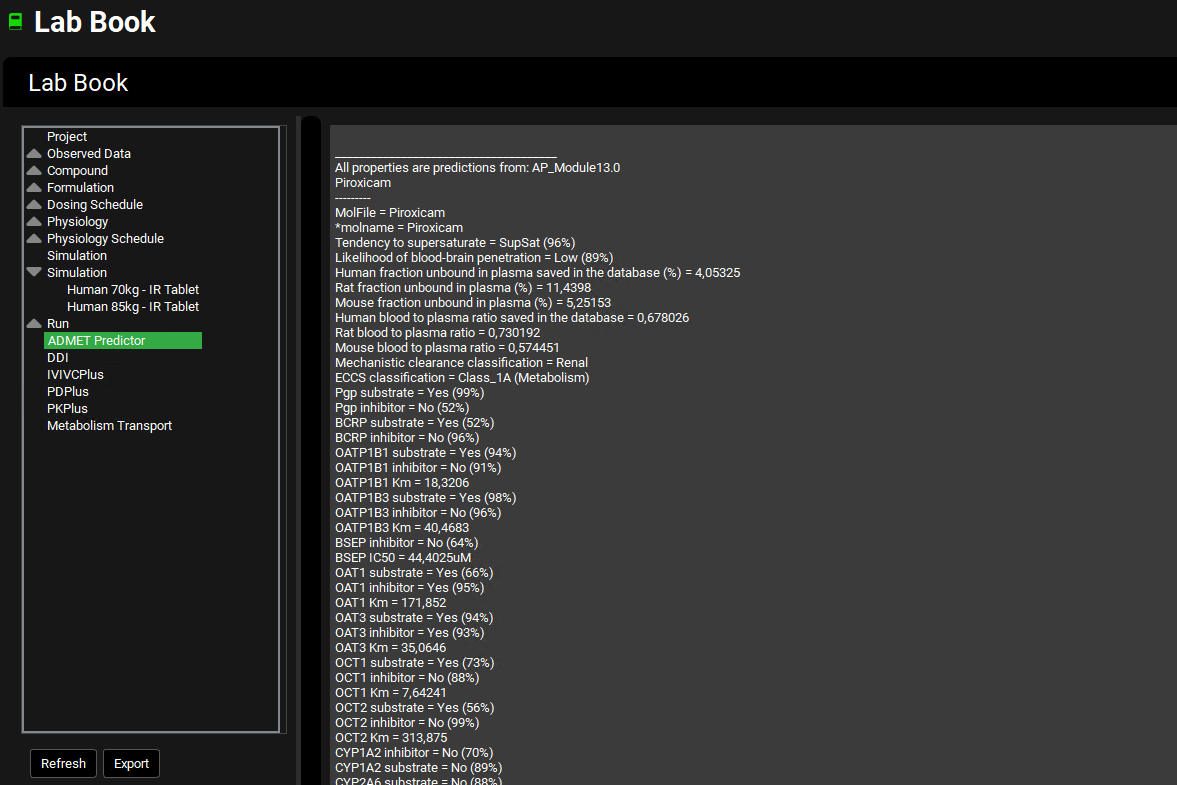Open Human 70kg - IR Tablet simulation
Screen dimensions: 1177x785
(133, 290)
